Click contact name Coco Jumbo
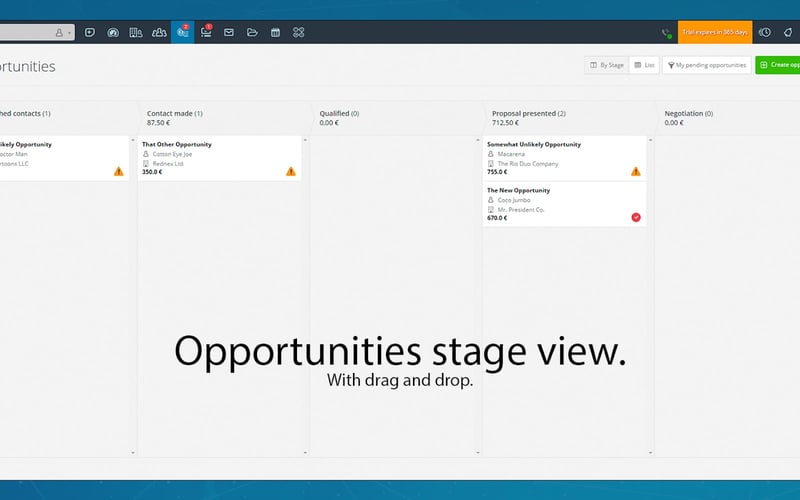 pyautogui.click(x=514, y=200)
